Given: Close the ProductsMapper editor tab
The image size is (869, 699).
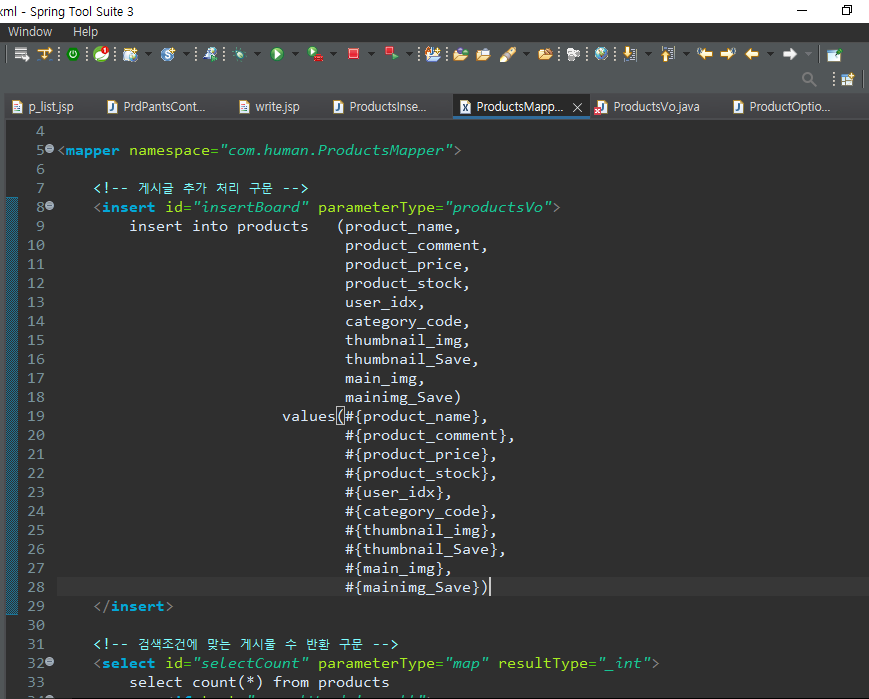Looking at the screenshot, I should pos(577,107).
